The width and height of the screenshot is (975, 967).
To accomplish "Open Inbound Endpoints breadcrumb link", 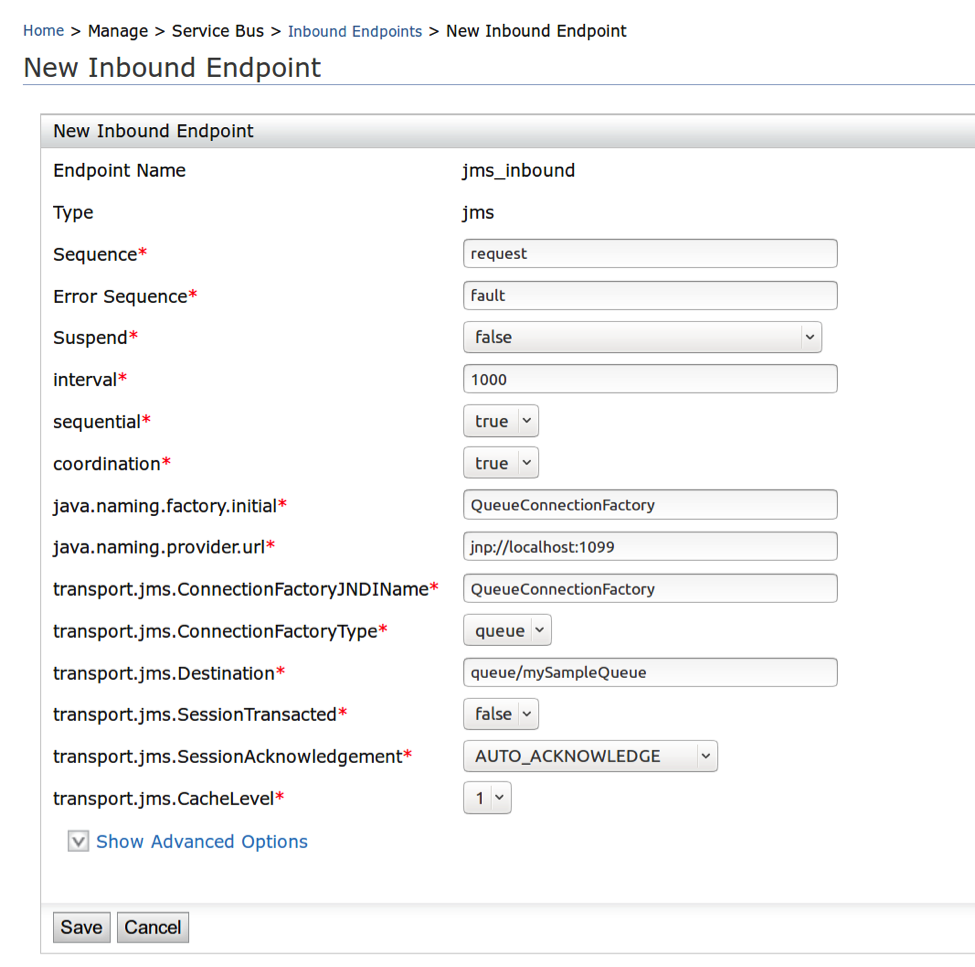I will tap(355, 31).
